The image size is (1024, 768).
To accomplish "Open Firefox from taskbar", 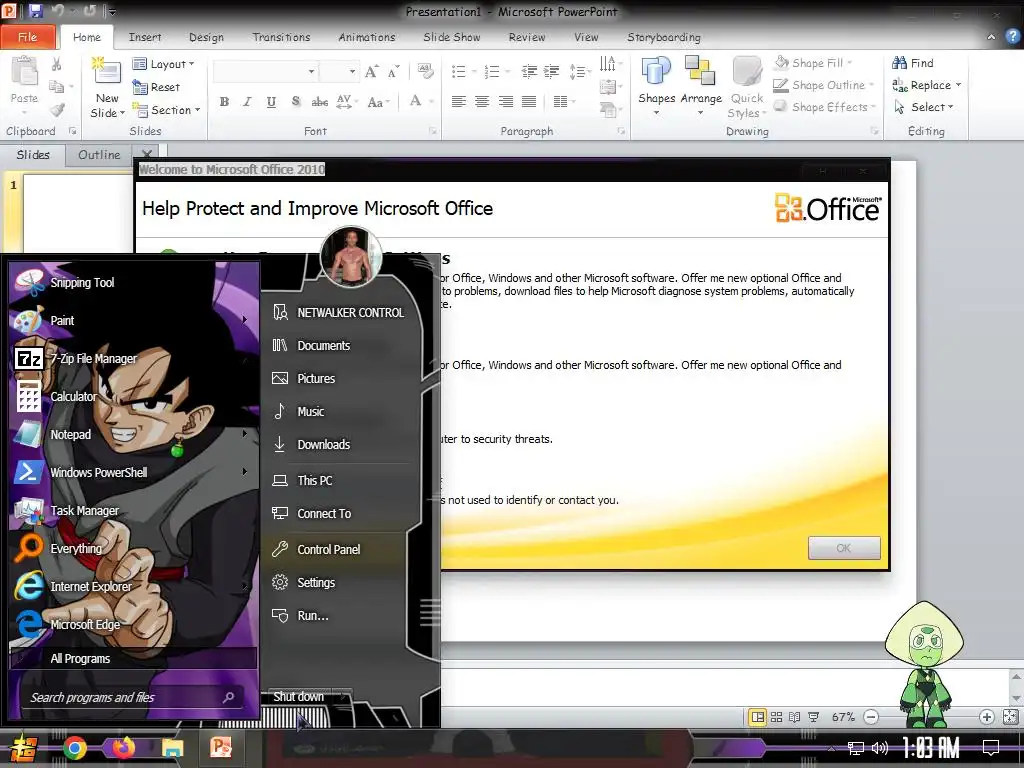I will [123, 748].
